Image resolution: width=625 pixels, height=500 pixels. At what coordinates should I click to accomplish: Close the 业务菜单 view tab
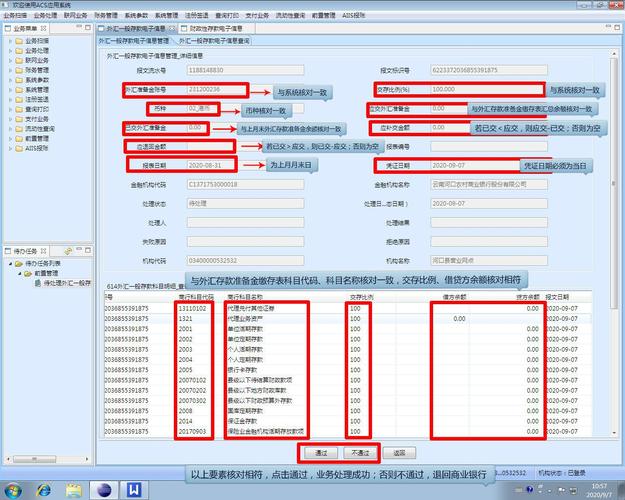pos(43,28)
